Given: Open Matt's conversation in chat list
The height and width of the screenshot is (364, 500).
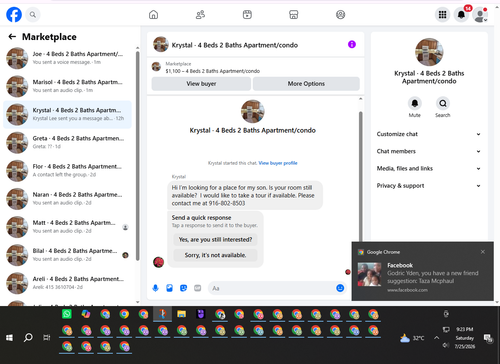Looking at the screenshot, I should coord(67,227).
